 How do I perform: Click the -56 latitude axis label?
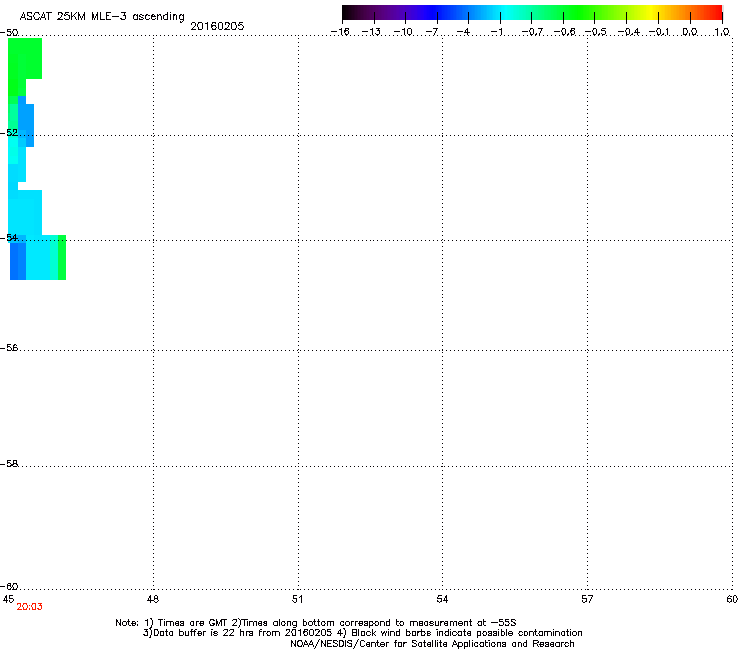(9, 348)
